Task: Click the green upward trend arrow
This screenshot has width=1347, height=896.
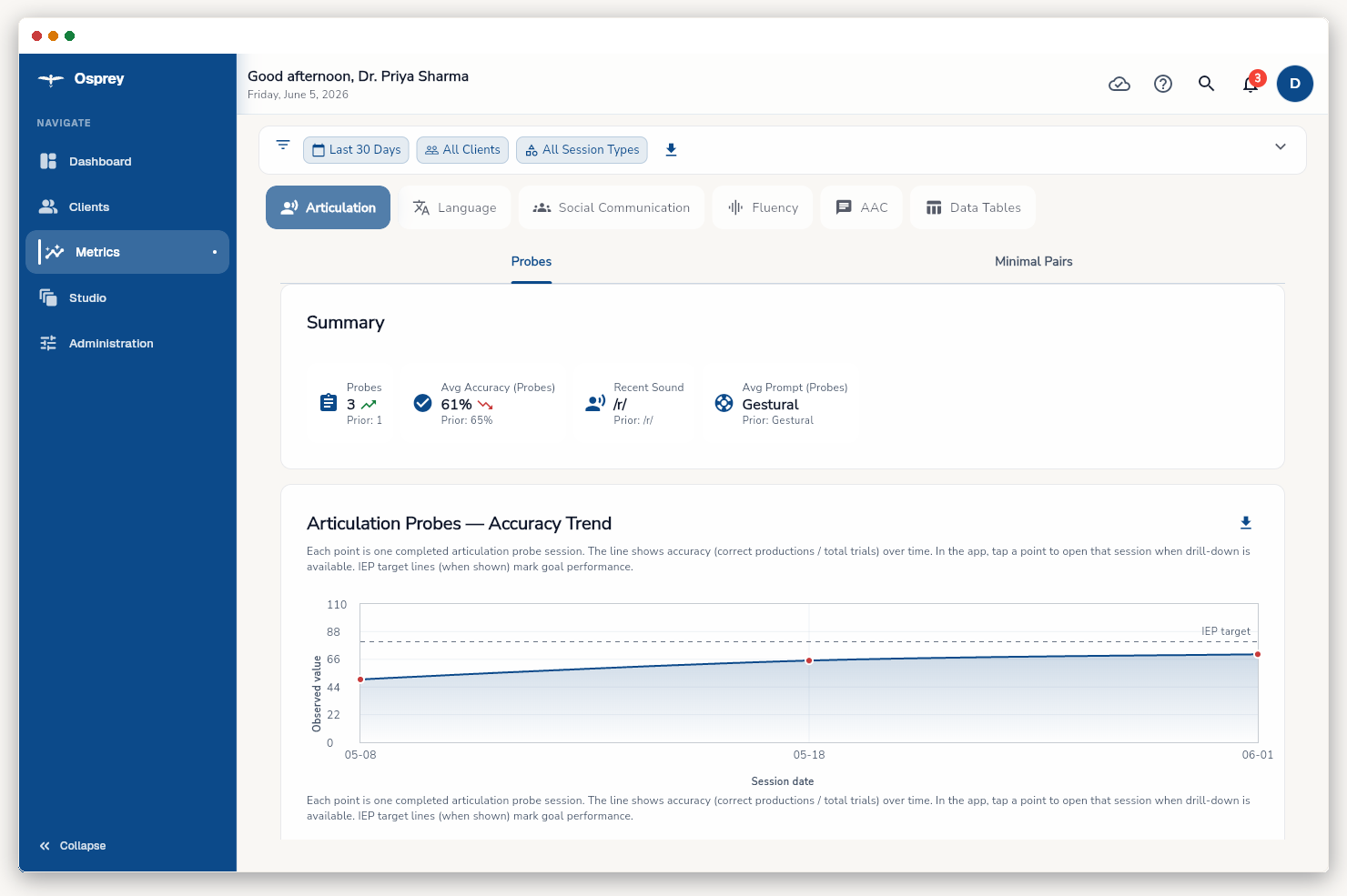Action: (369, 405)
